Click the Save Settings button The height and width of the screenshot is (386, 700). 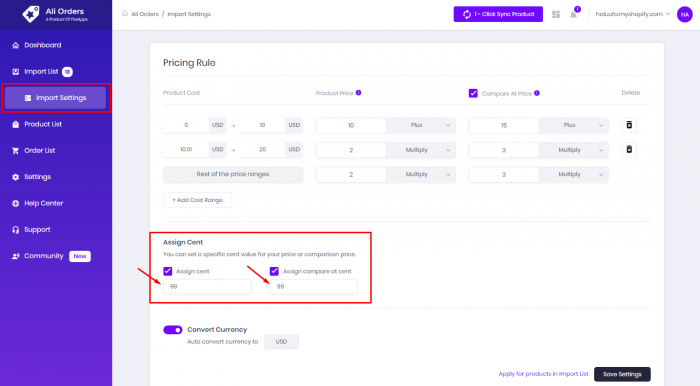click(622, 374)
